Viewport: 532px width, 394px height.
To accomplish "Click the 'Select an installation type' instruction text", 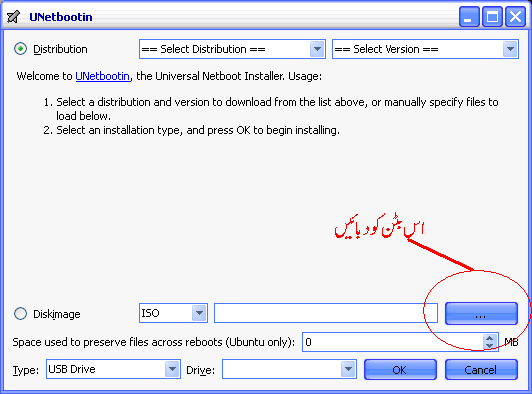I will coord(198,130).
